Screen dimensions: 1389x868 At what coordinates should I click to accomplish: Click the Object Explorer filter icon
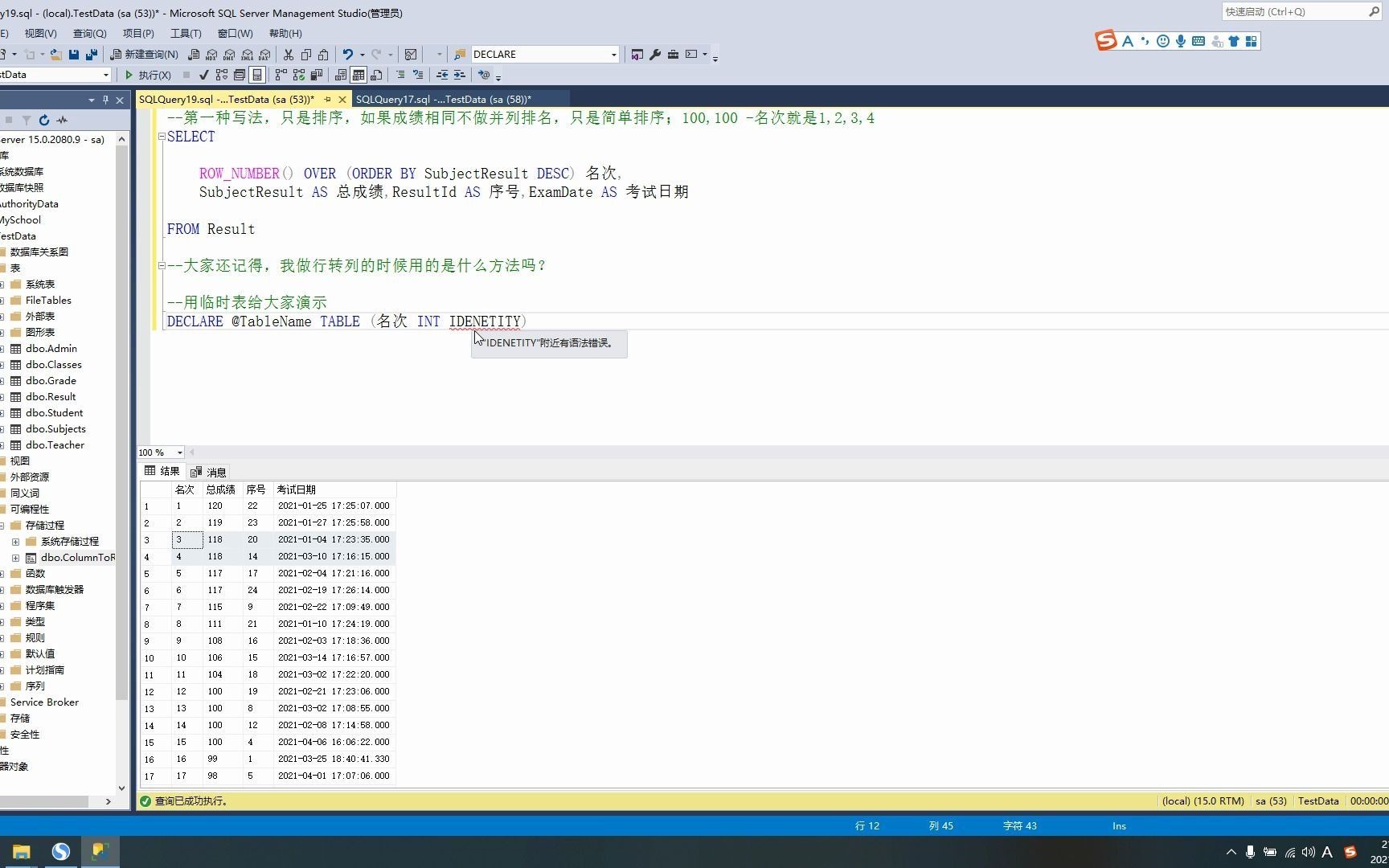pos(27,120)
